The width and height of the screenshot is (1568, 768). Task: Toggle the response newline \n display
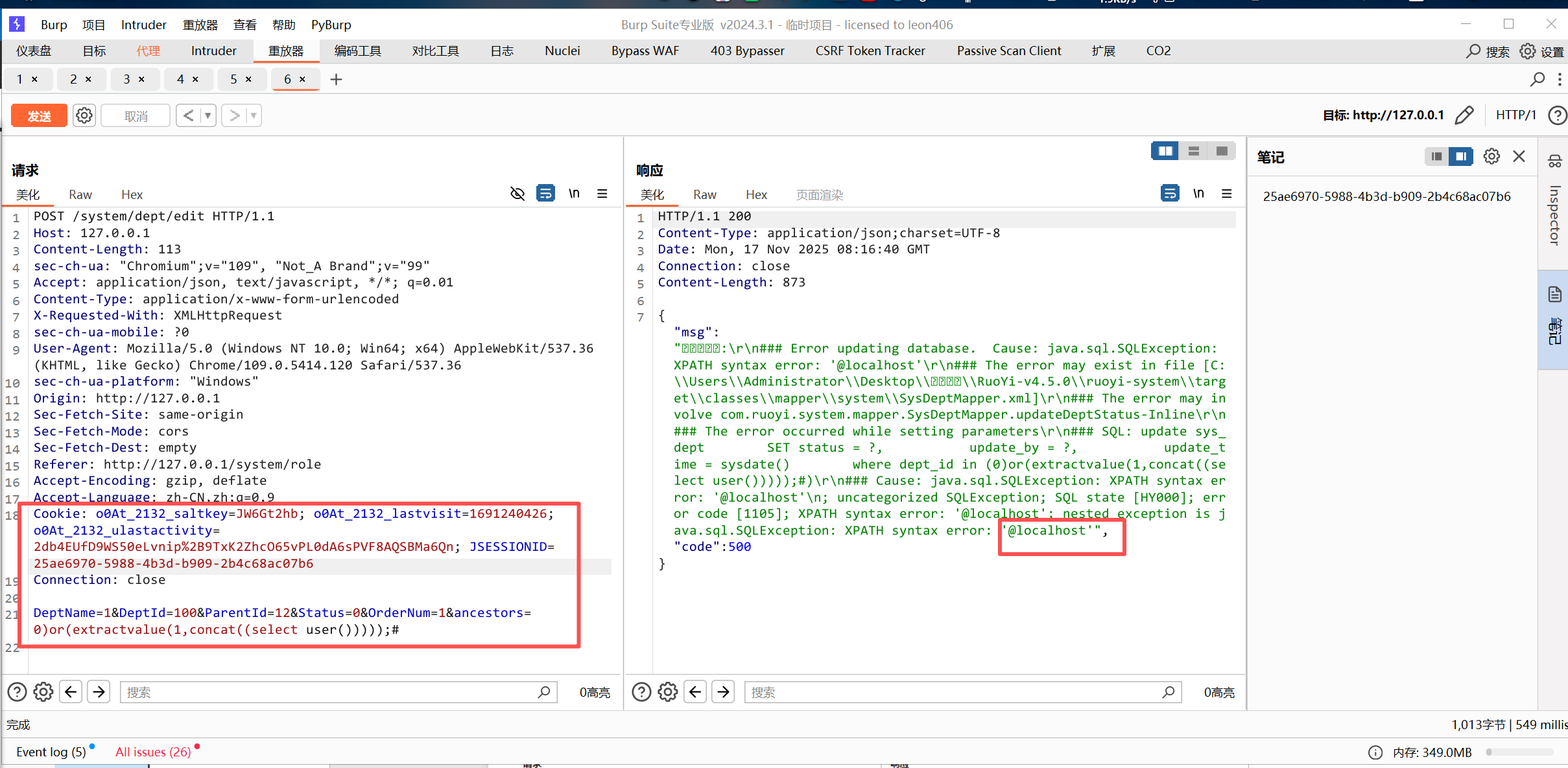pos(1198,193)
